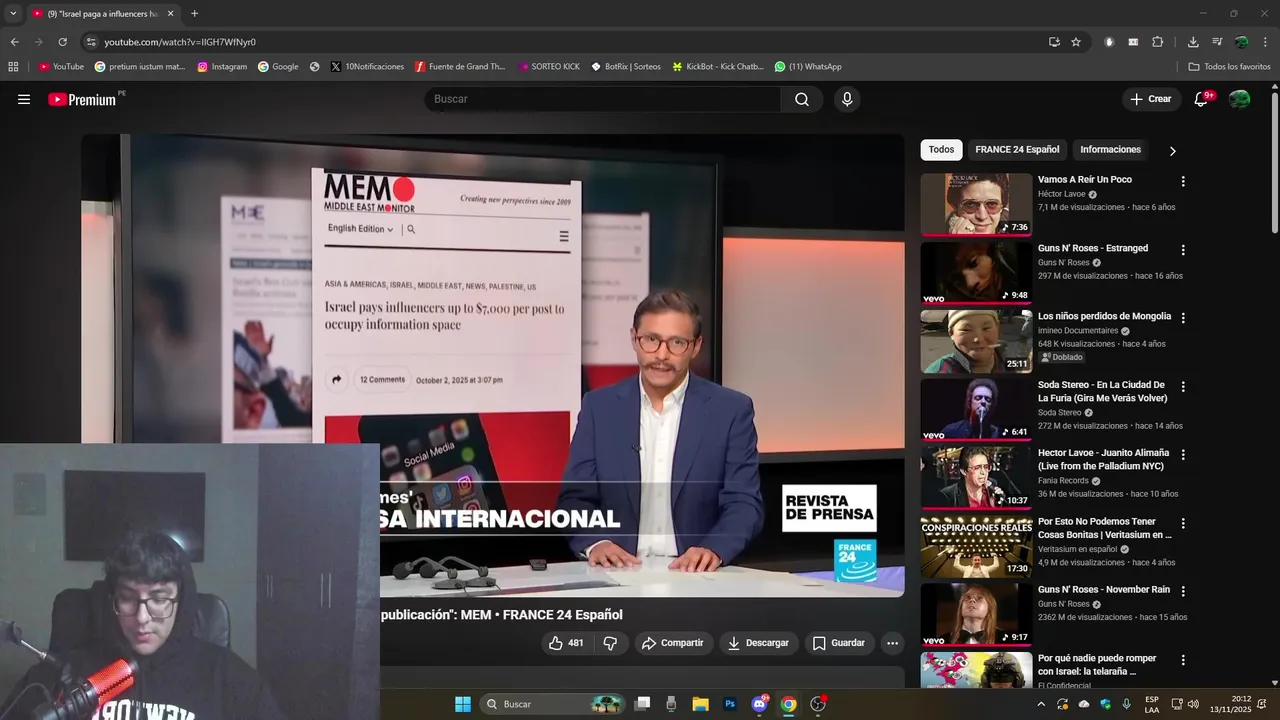Open options for El Confidencial video
The height and width of the screenshot is (720, 1280).
pos(1183,660)
